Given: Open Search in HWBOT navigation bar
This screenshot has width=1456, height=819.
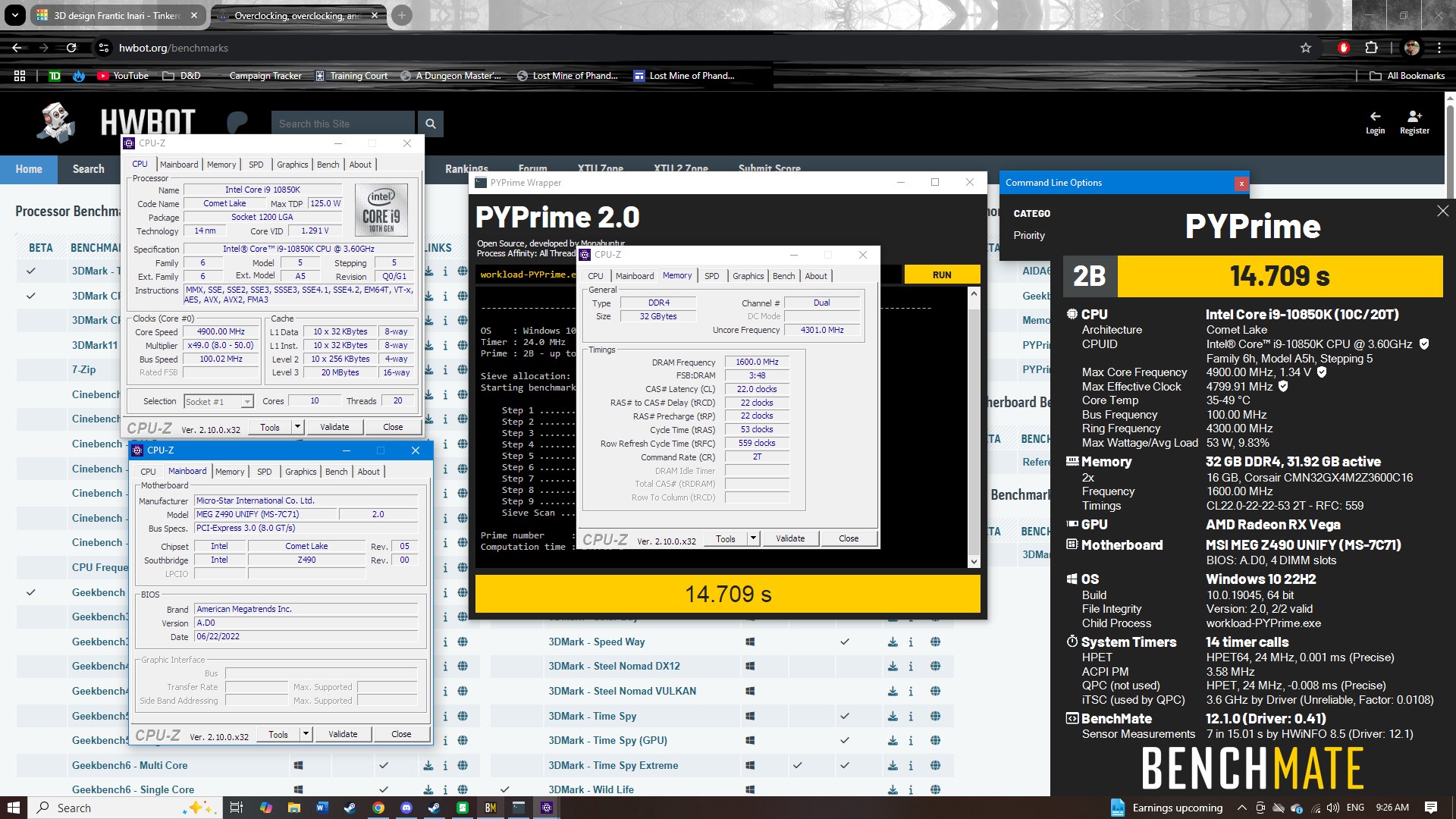Looking at the screenshot, I should click(89, 169).
